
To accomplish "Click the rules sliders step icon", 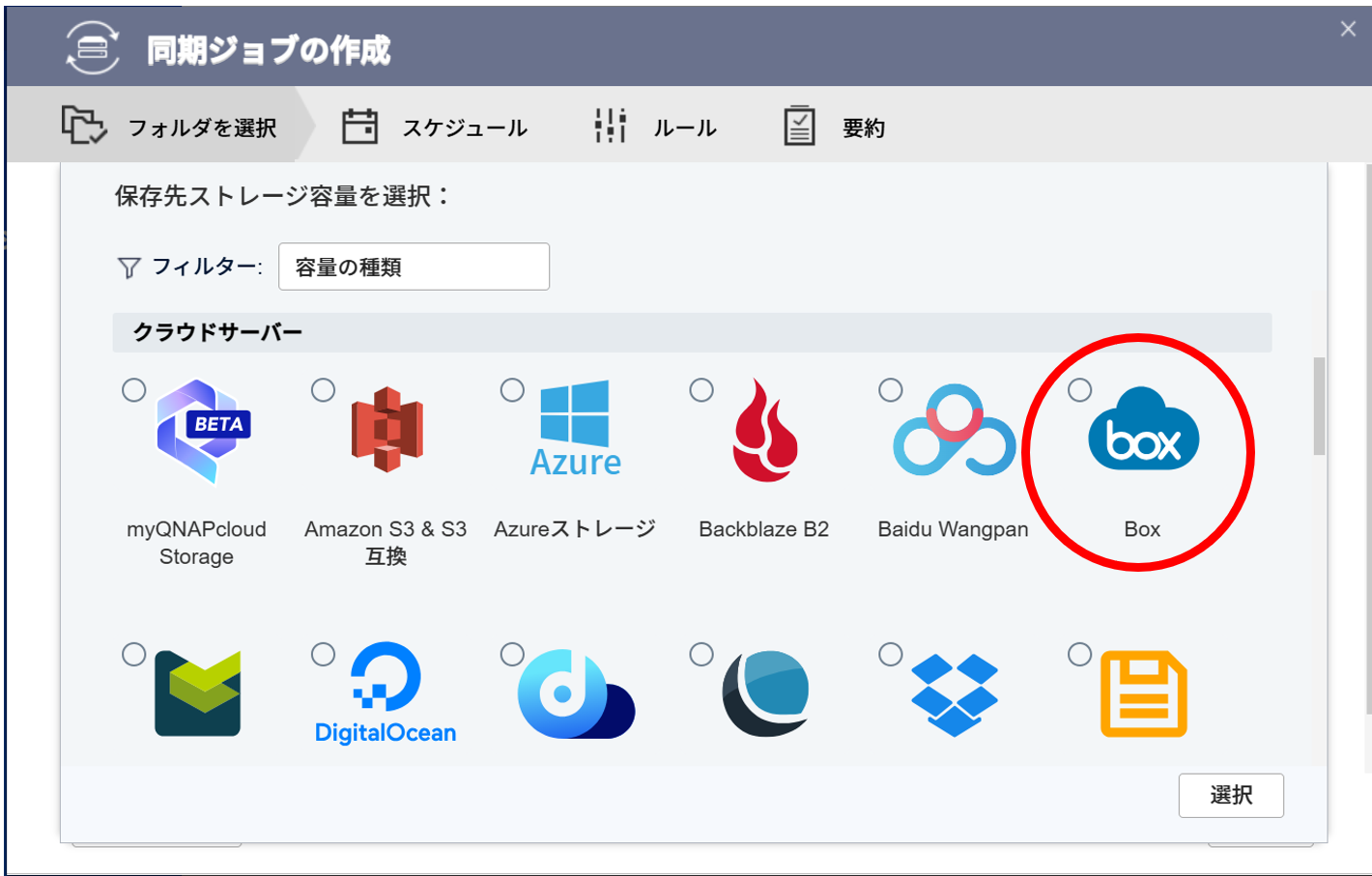I will pyautogui.click(x=611, y=126).
